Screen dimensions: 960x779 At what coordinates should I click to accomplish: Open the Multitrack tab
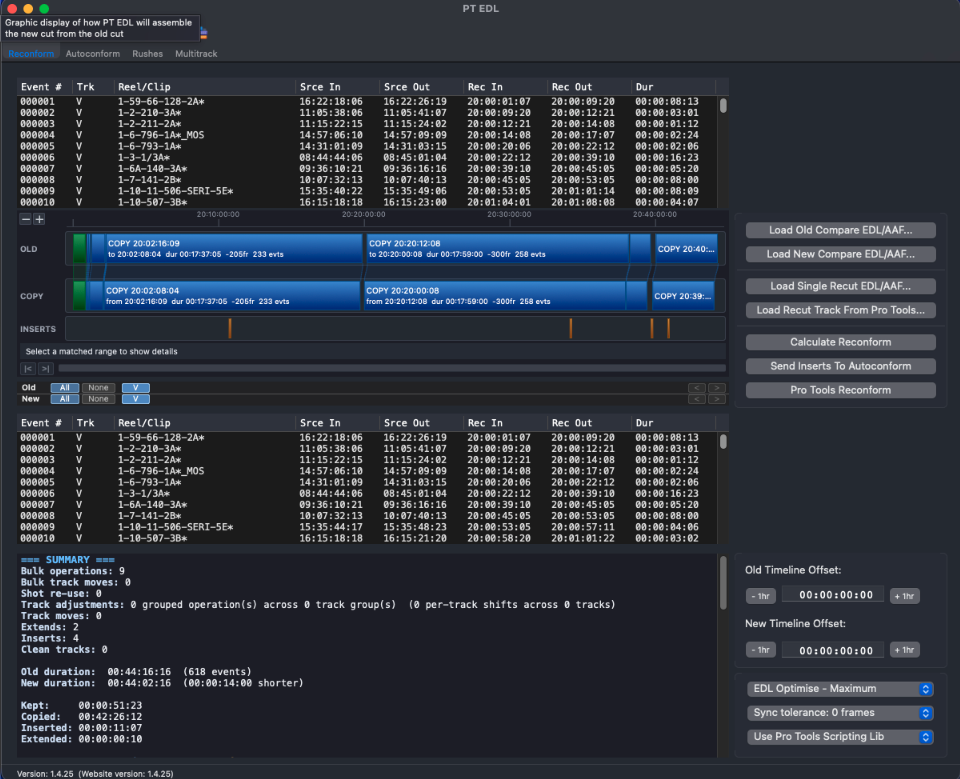tap(196, 54)
